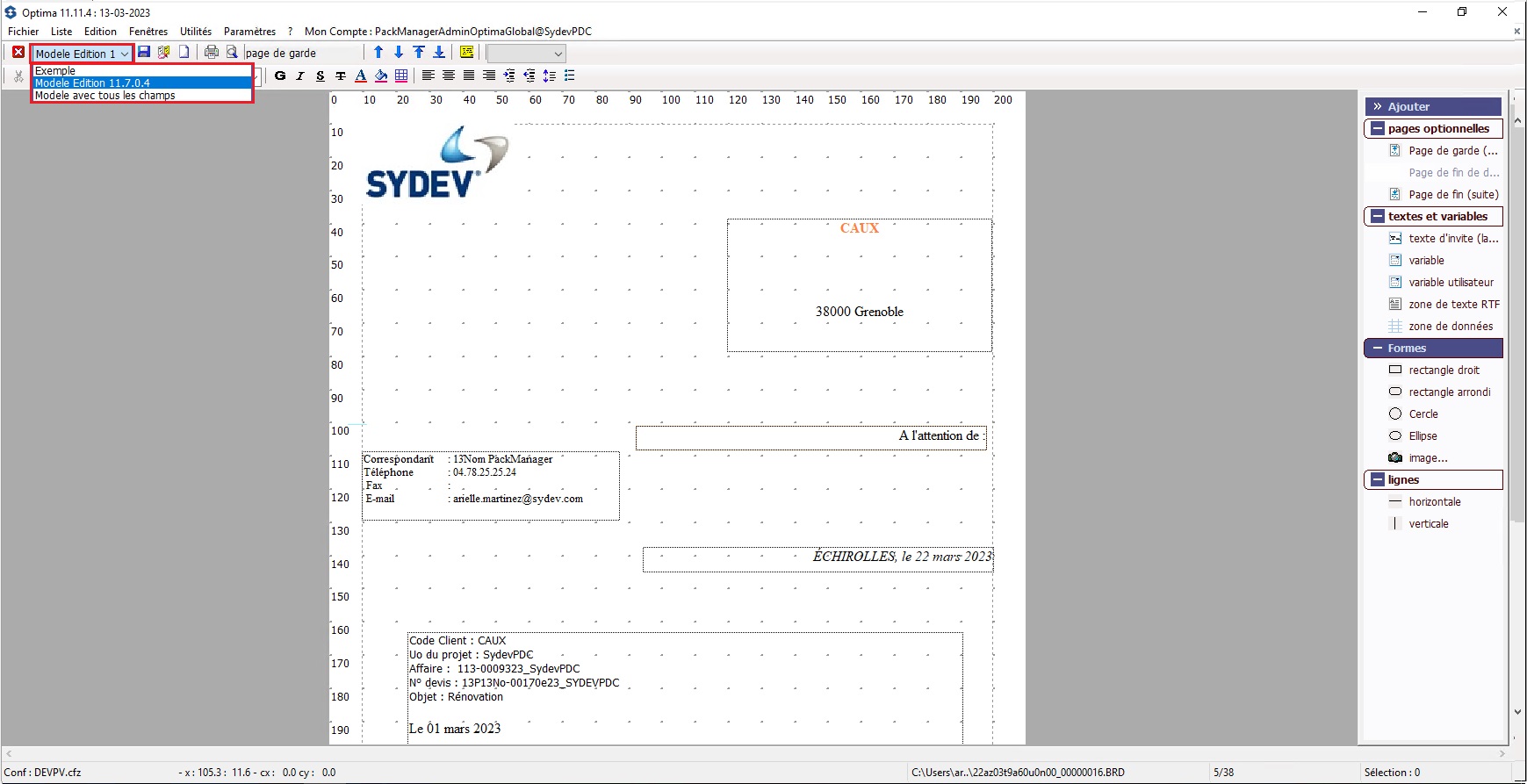Image resolution: width=1527 pixels, height=784 pixels.
Task: Click the 'page de garde' name field
Action: click(x=302, y=54)
